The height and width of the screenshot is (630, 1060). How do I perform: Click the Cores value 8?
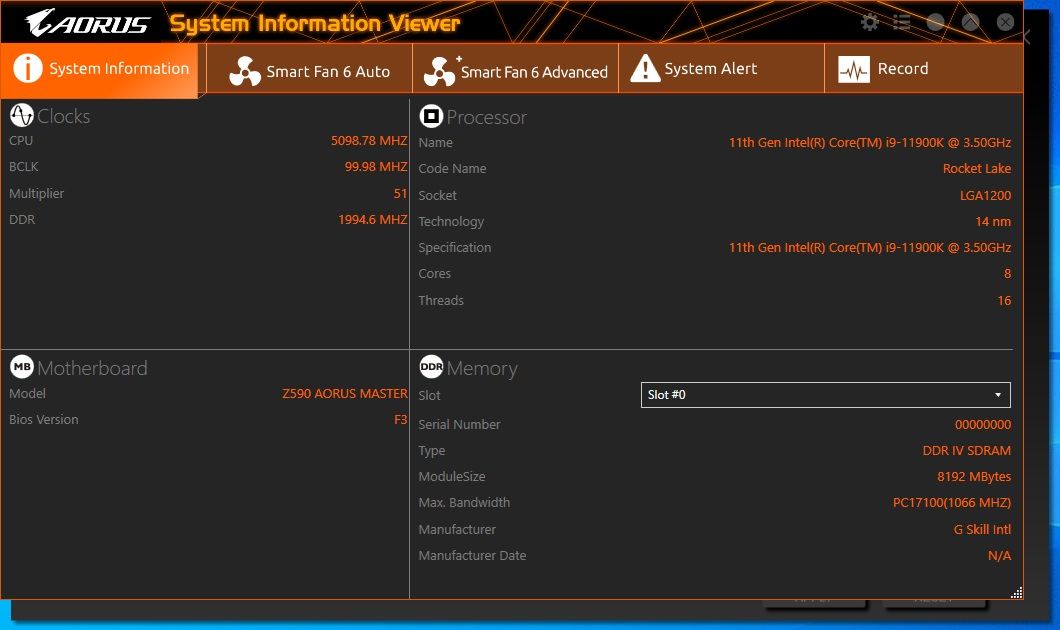[x=1007, y=274]
